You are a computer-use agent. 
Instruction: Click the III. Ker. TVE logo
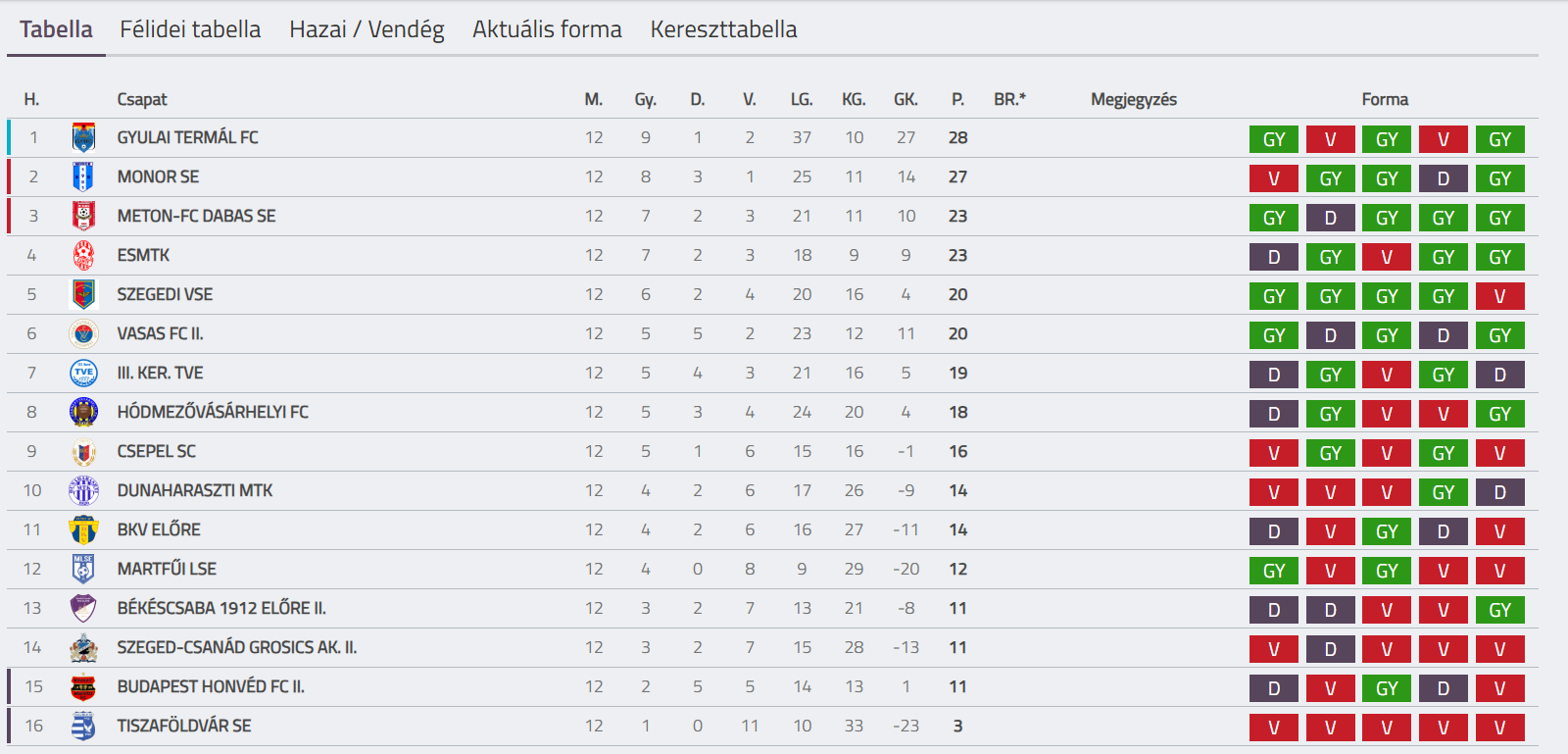[83, 373]
